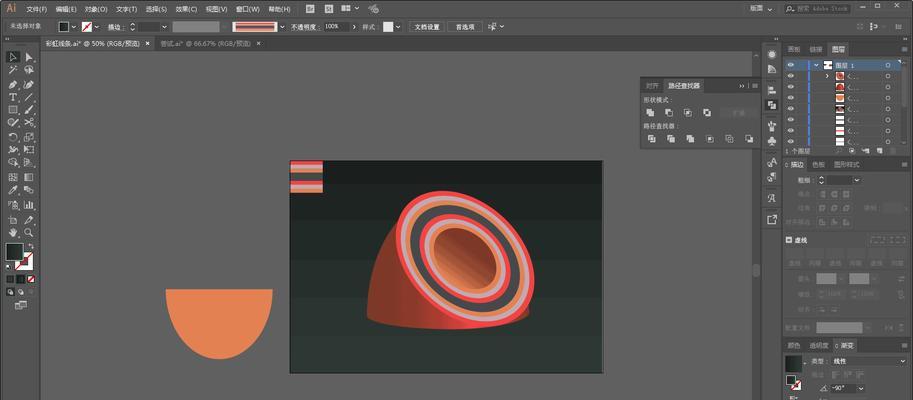Open the graphic style (样式) dropdown
Viewport: 913px width, 400px height.
click(x=398, y=27)
